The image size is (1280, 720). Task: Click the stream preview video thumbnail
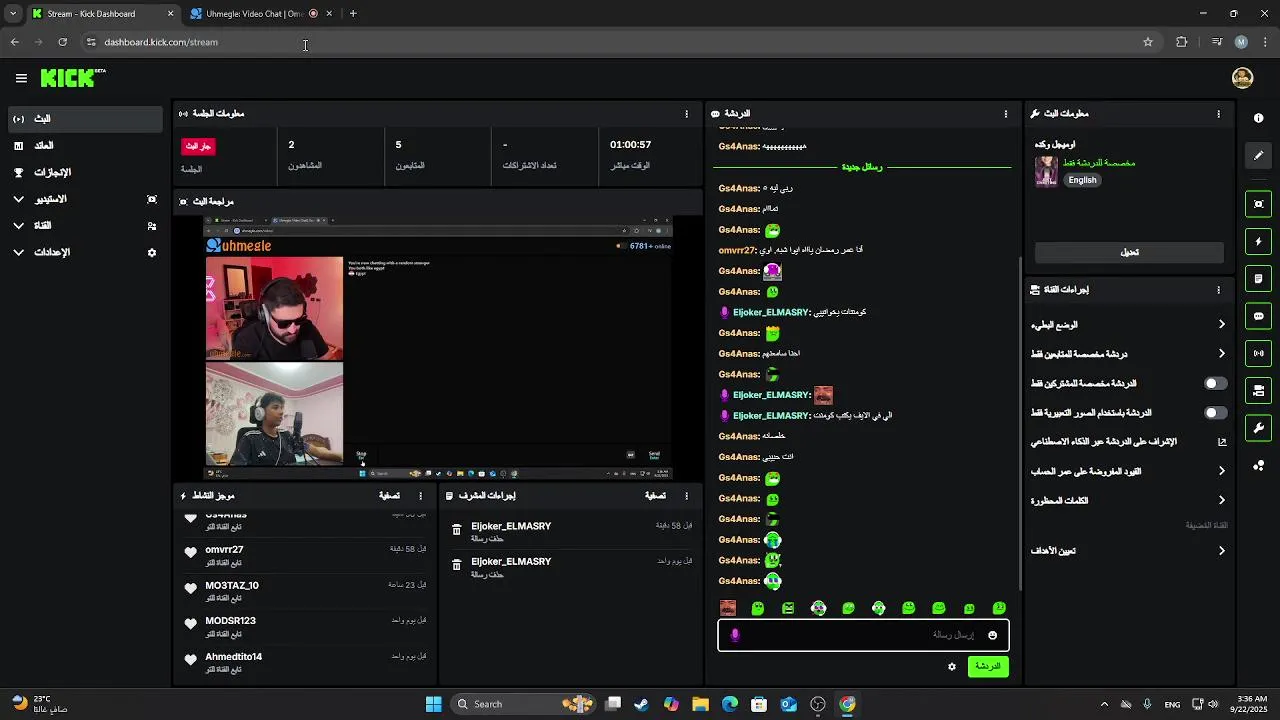pos(439,348)
